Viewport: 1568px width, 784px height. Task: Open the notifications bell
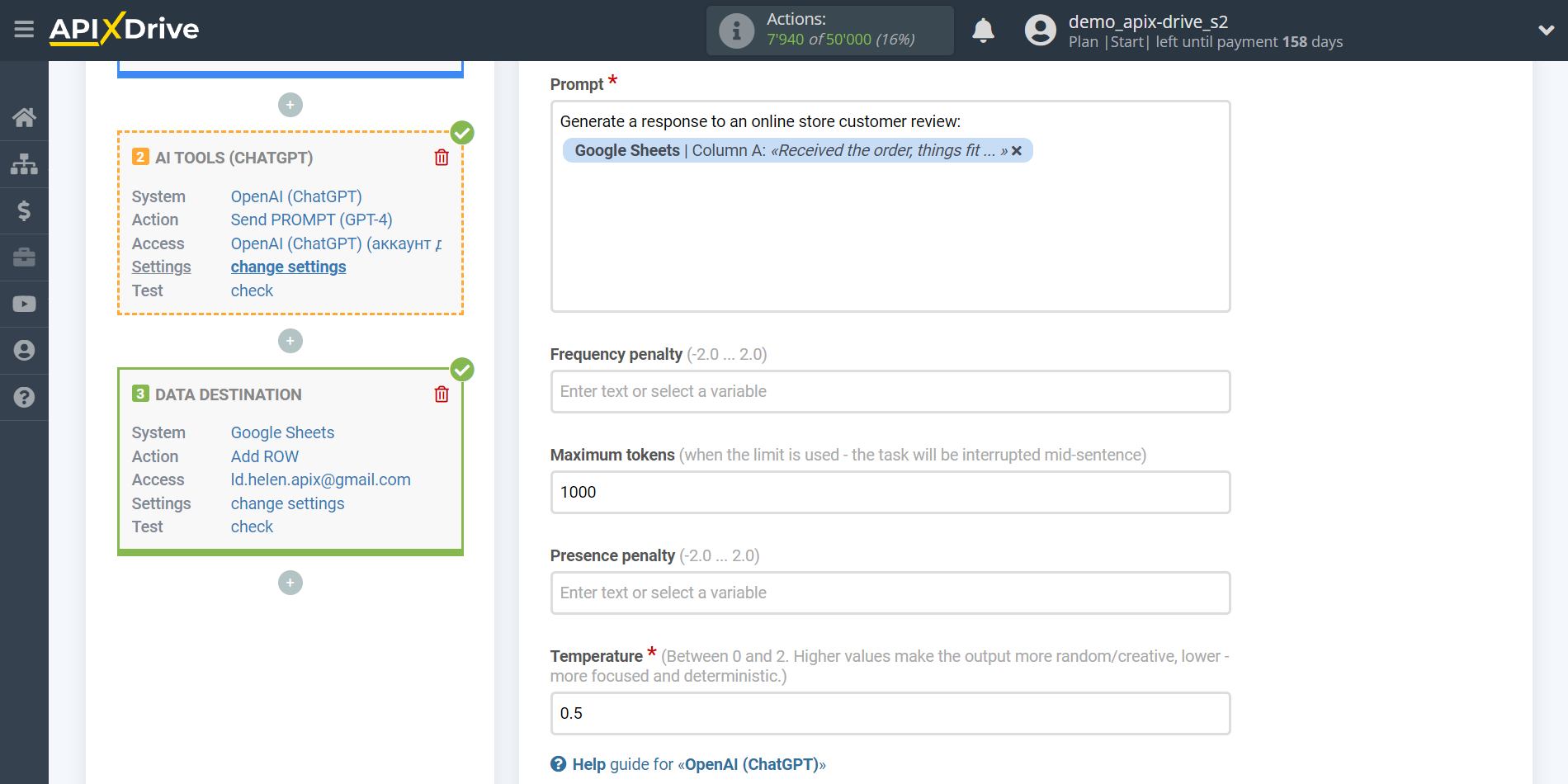(x=983, y=31)
